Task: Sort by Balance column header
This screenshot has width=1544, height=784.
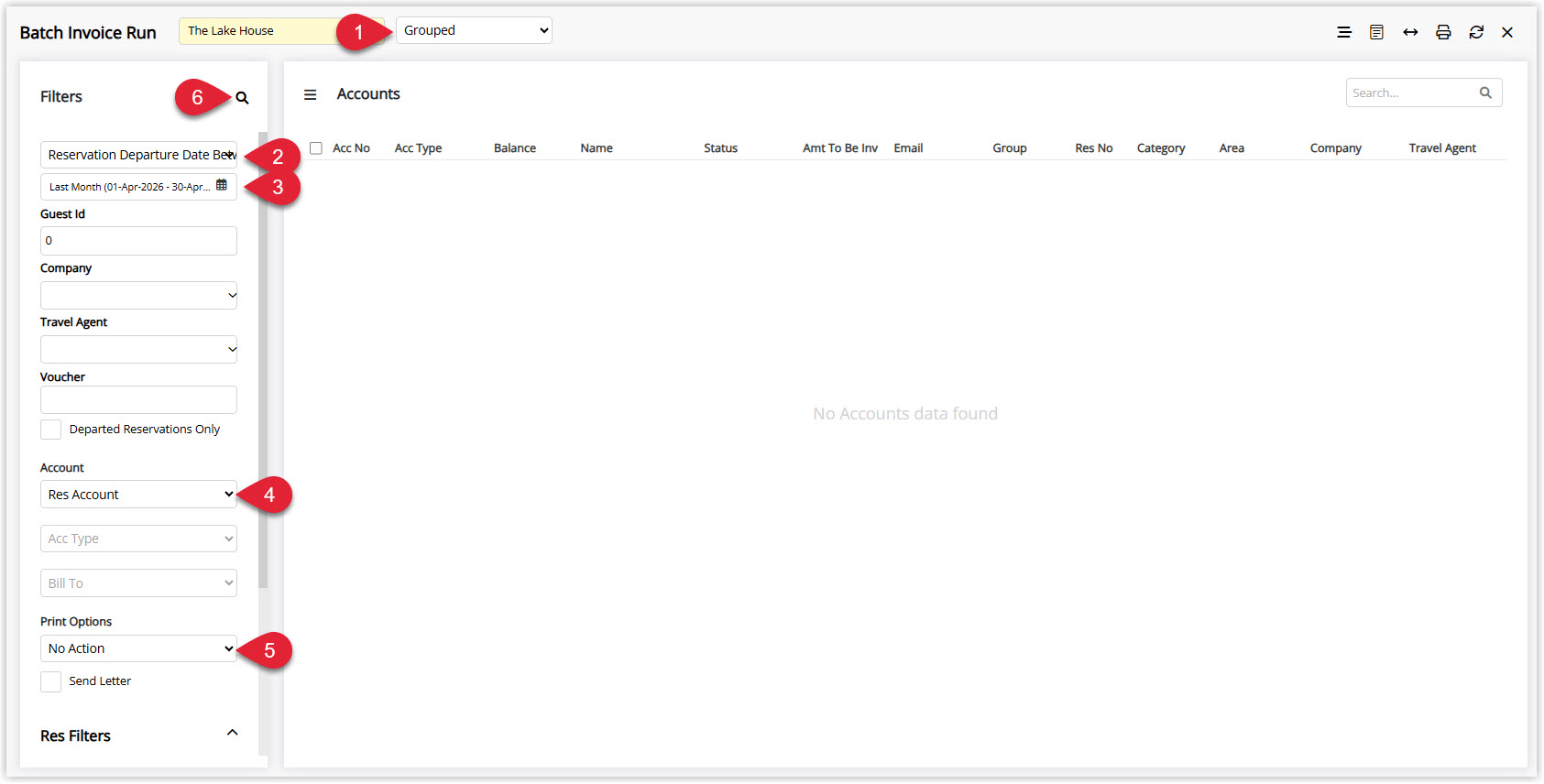Action: tap(515, 148)
